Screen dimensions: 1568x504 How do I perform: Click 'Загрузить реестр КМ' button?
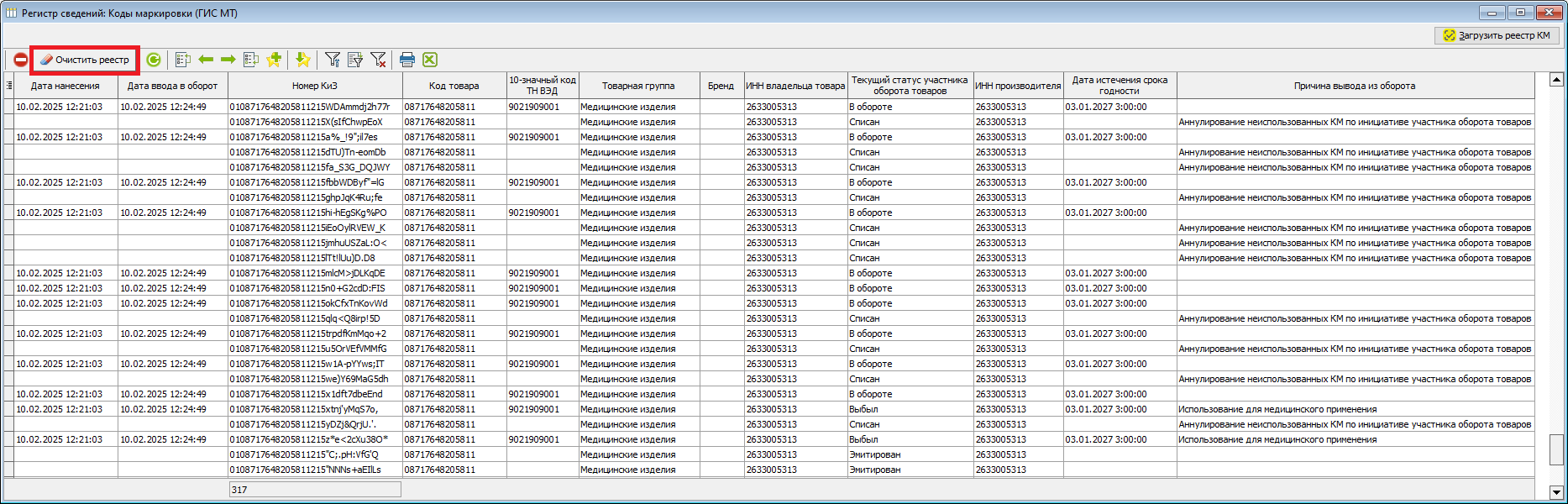click(1497, 35)
